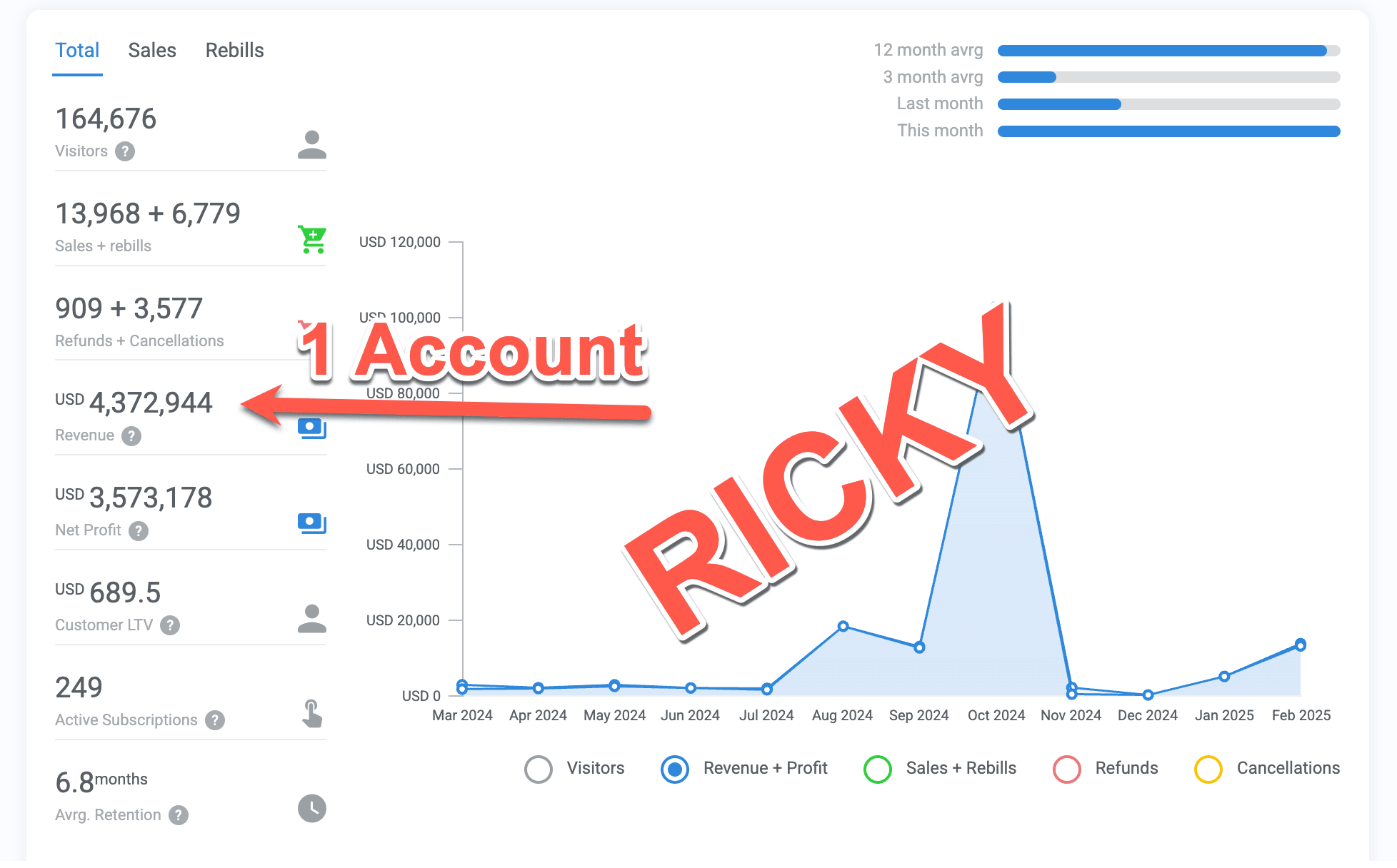Switch to the Rebills tab

coord(234,51)
